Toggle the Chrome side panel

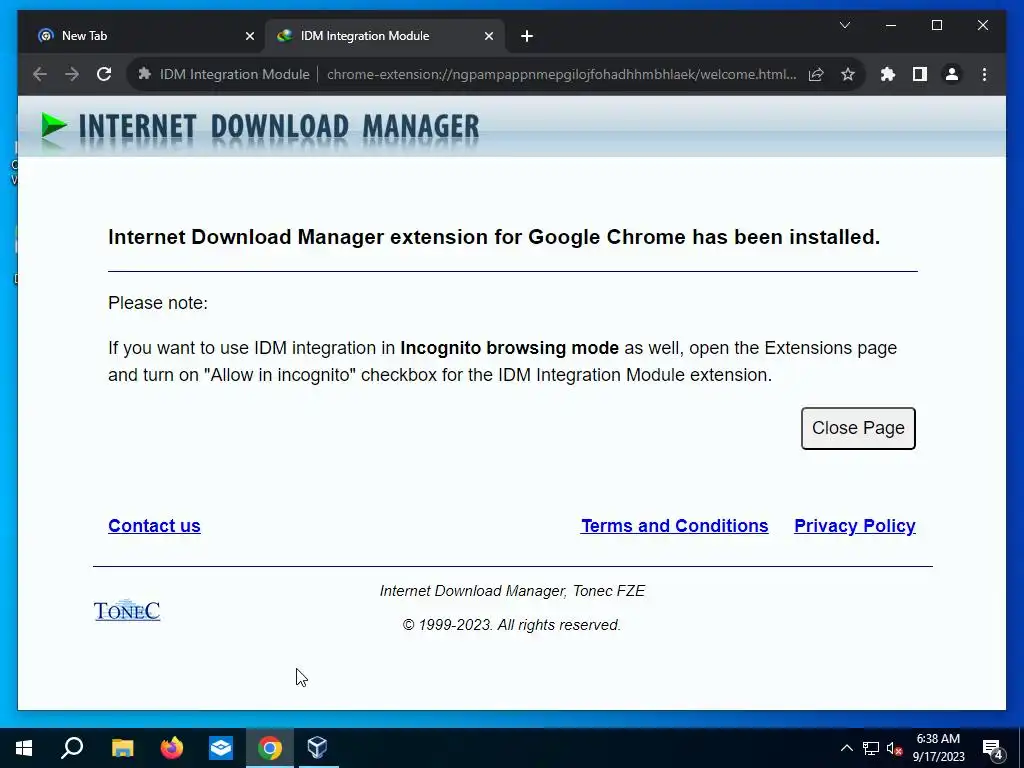920,74
